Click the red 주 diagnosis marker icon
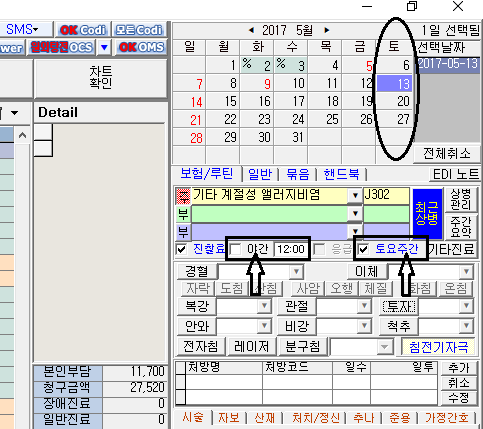 [183, 196]
